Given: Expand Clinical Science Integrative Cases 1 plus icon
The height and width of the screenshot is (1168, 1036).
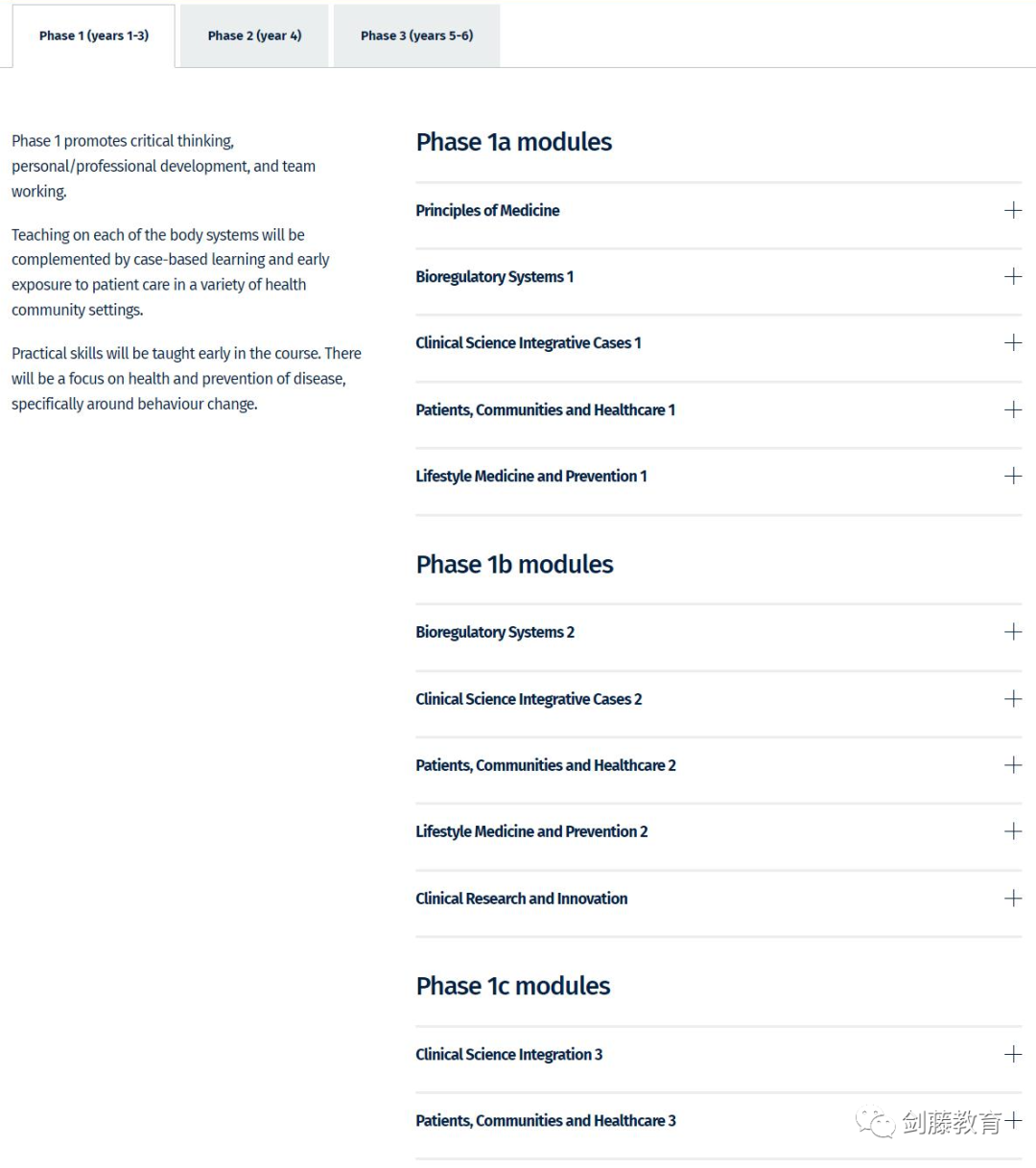Looking at the screenshot, I should tap(1013, 342).
